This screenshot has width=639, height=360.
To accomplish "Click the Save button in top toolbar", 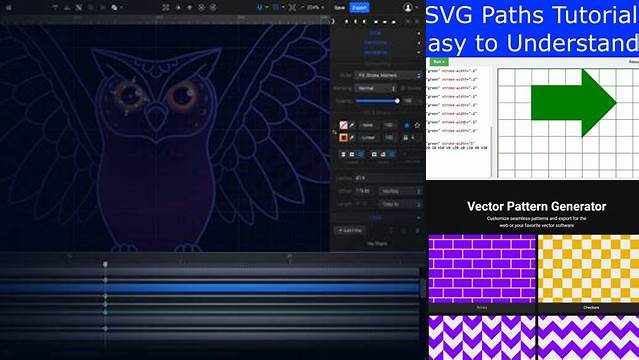I will click(x=339, y=7).
